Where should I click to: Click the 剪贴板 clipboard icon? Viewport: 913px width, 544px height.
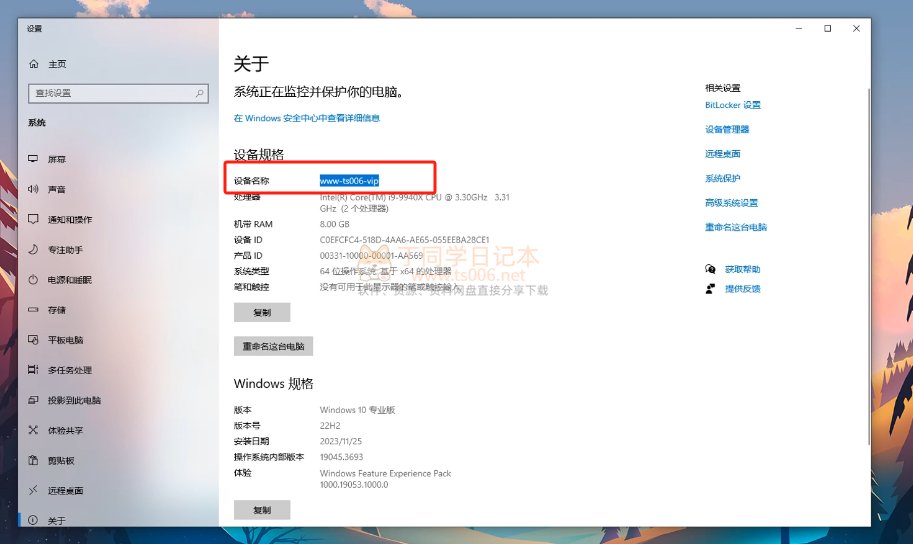coord(34,461)
